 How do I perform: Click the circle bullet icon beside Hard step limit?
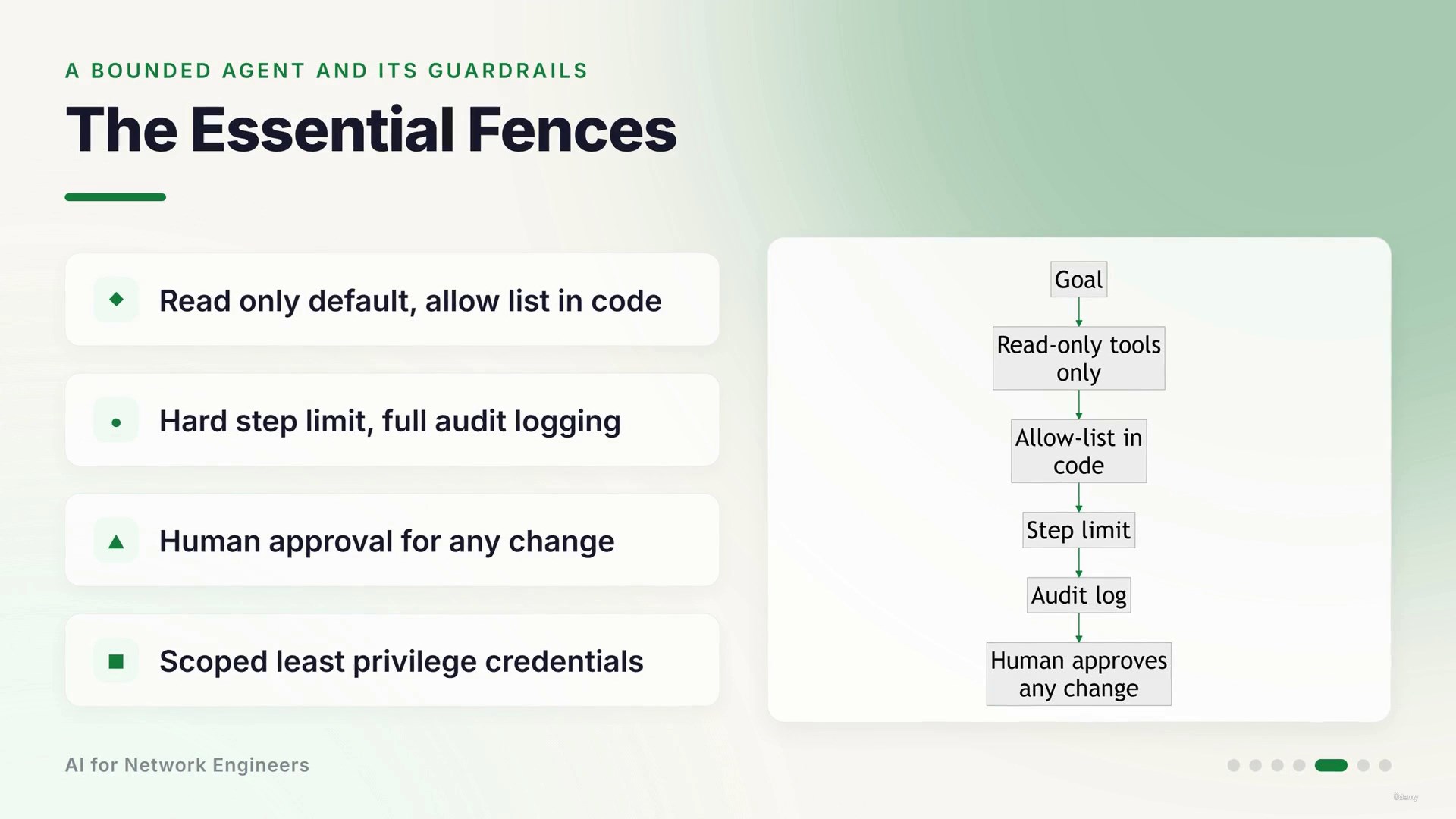click(116, 422)
